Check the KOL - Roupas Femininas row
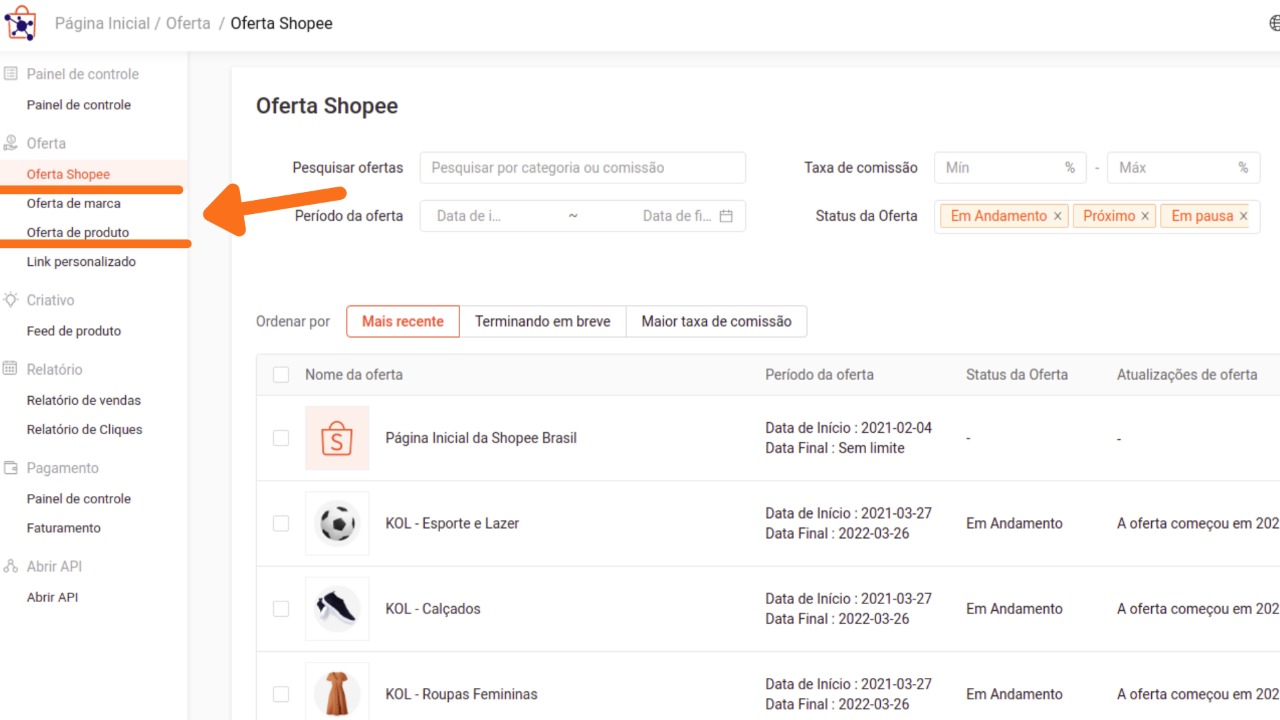1280x720 pixels. tap(281, 694)
